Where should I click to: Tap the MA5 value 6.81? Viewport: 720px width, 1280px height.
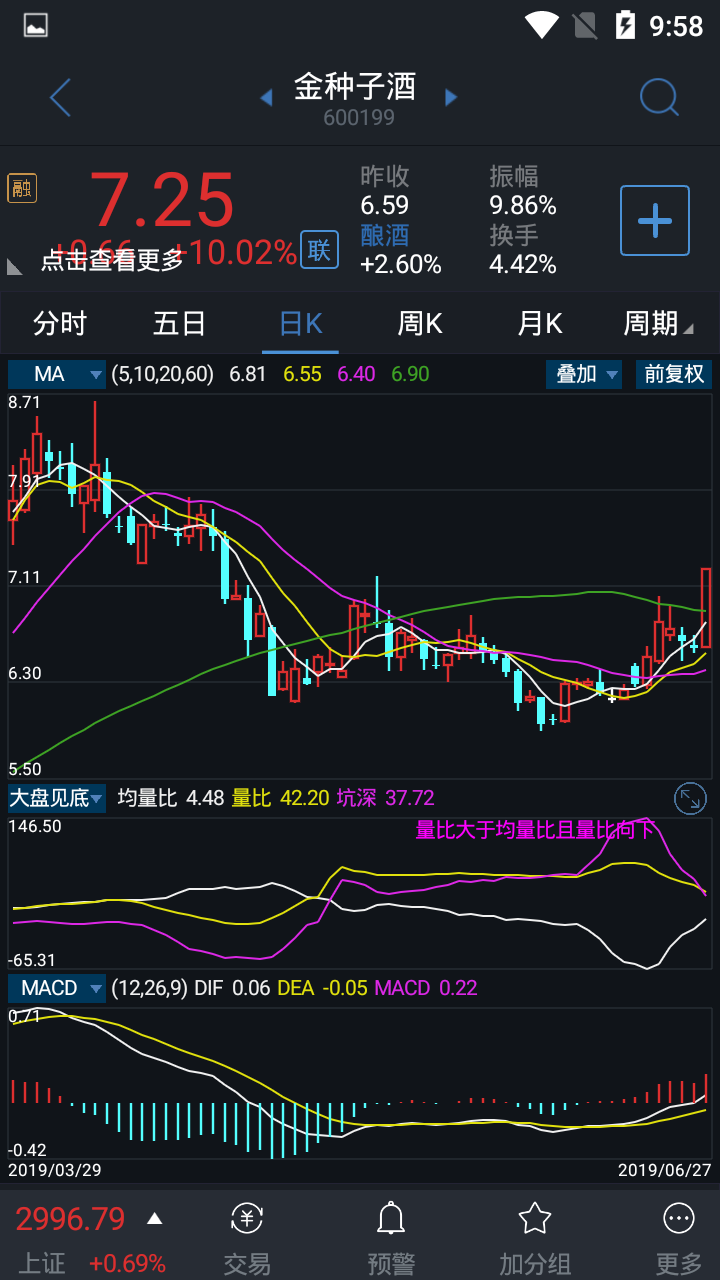pyautogui.click(x=248, y=374)
